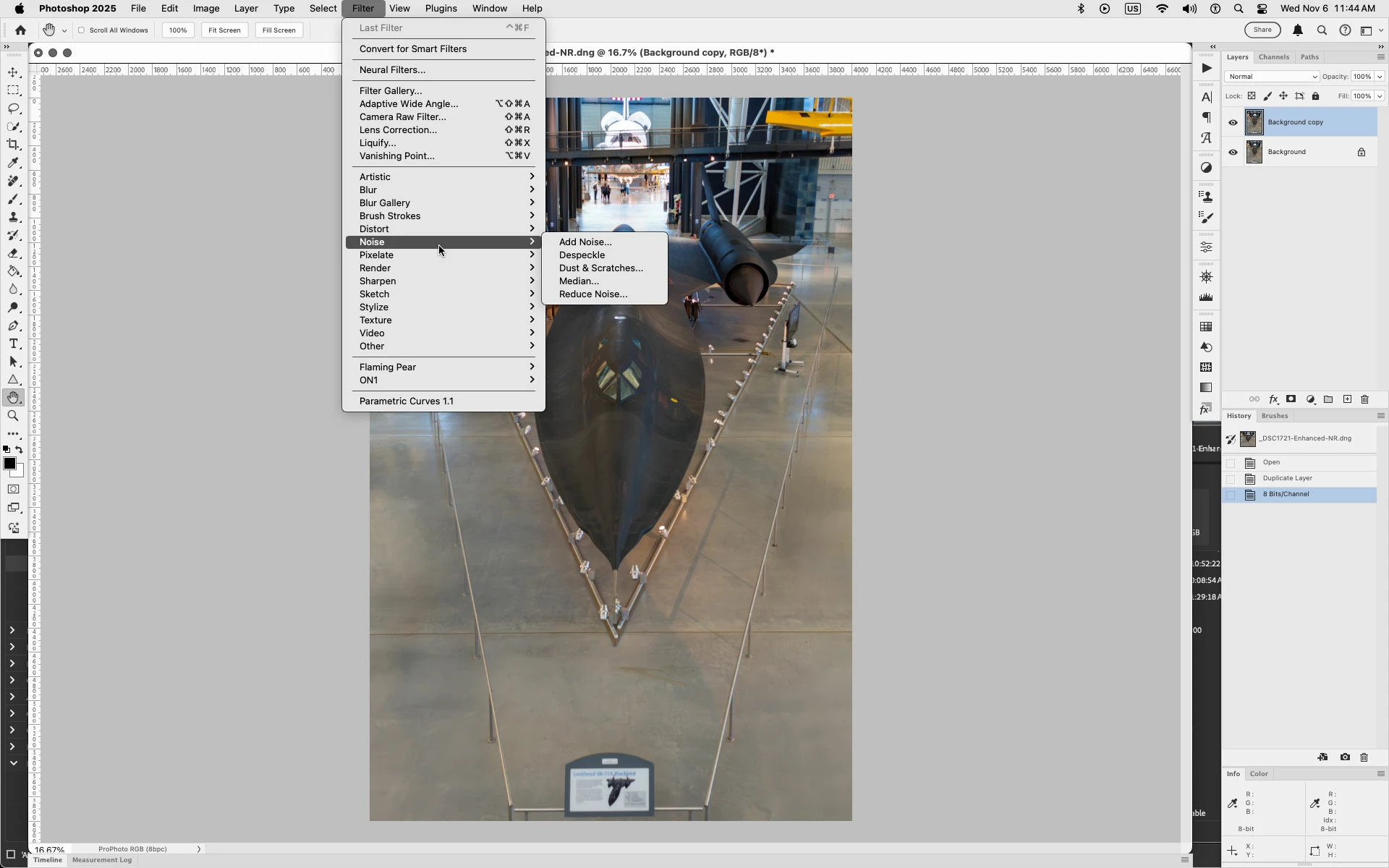The height and width of the screenshot is (868, 1389).
Task: Click the Fit Screen button
Action: tap(224, 30)
